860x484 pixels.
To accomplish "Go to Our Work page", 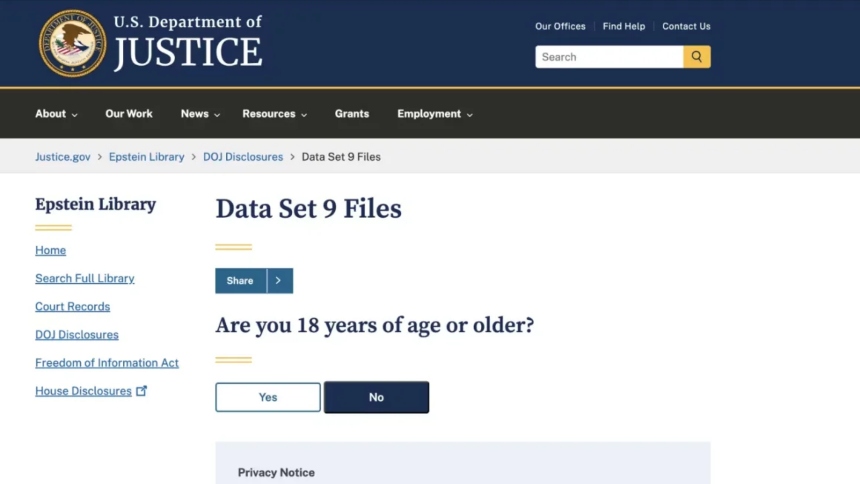I will 129,114.
